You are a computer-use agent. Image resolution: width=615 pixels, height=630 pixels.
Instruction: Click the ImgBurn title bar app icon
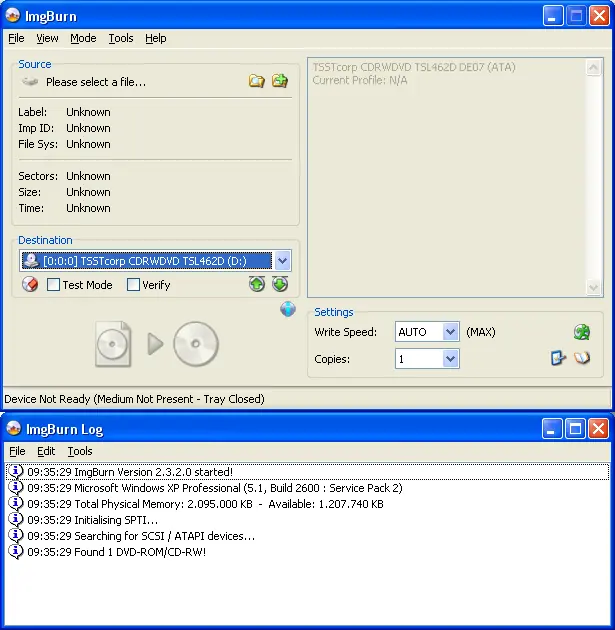(13, 16)
